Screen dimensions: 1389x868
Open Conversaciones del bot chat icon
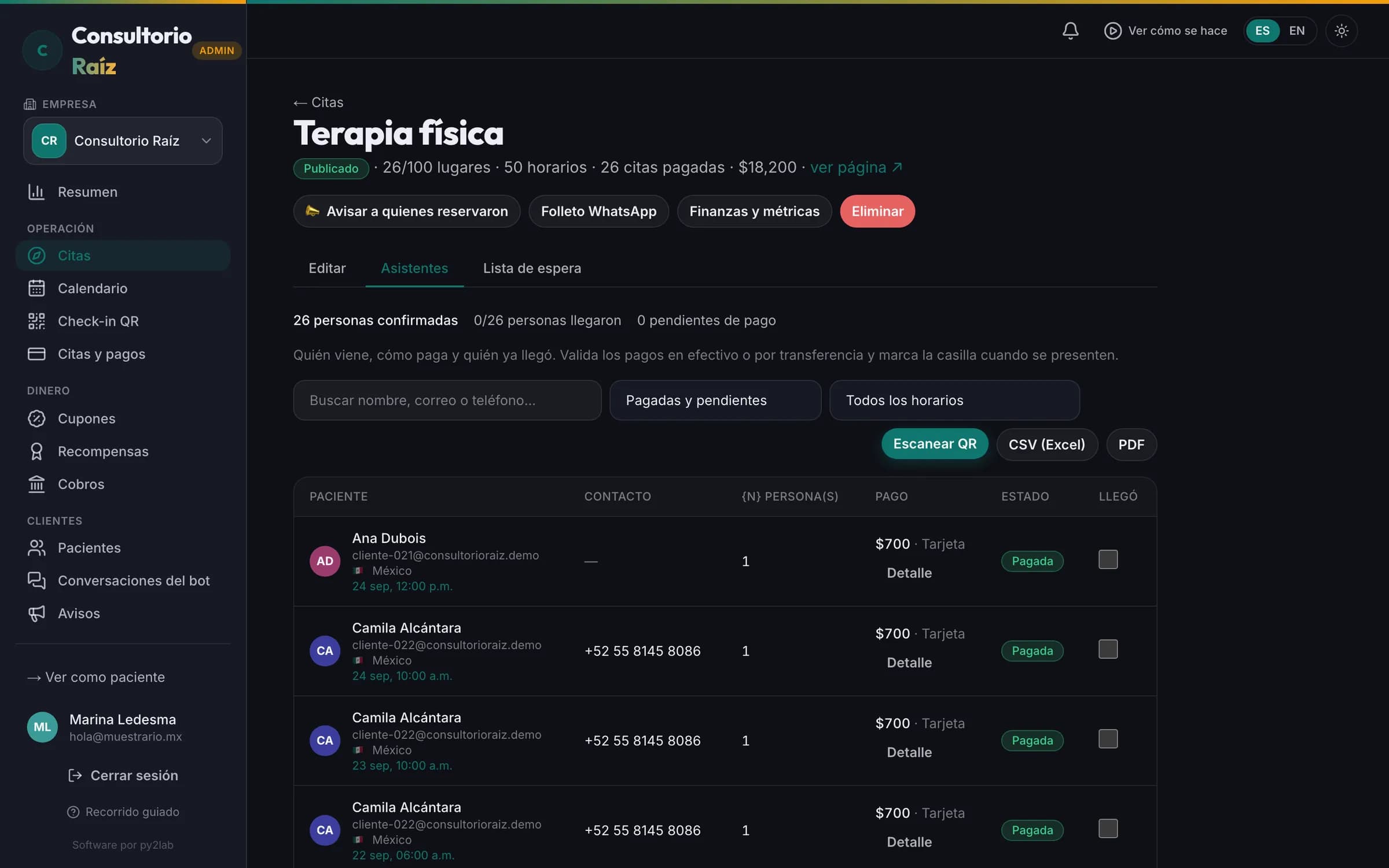tap(36, 580)
